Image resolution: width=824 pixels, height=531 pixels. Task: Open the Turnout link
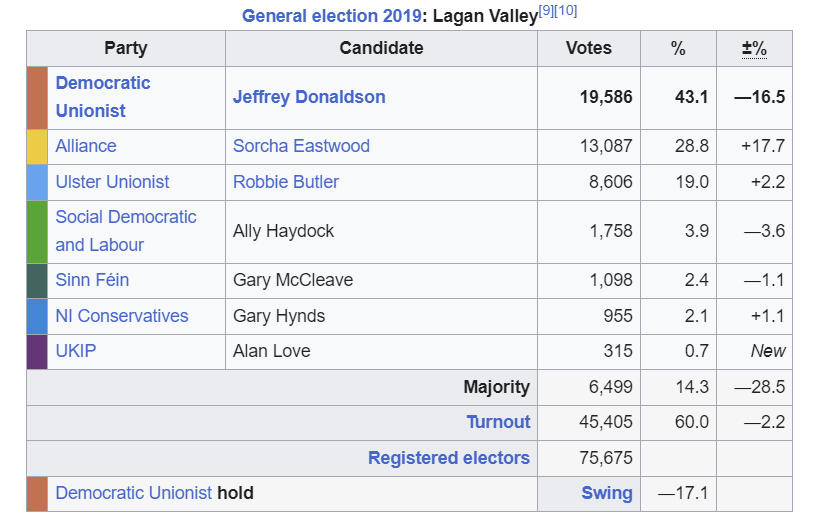pyautogui.click(x=498, y=422)
